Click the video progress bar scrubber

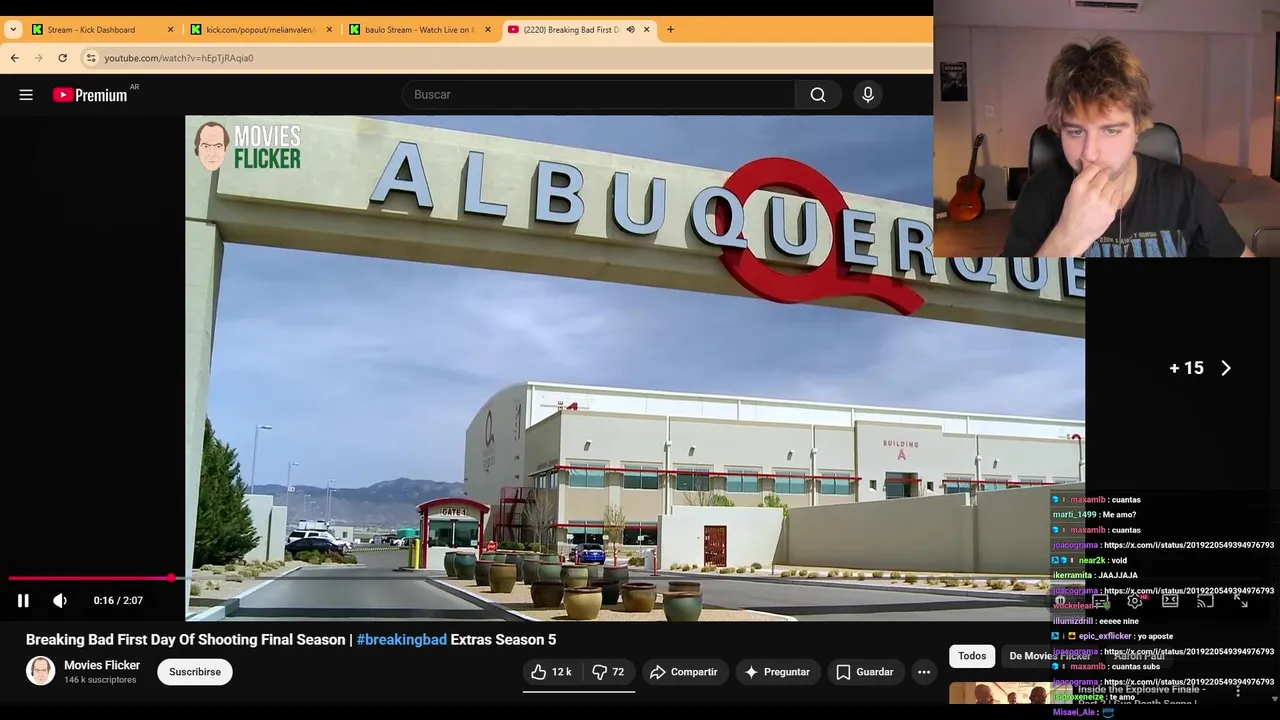point(172,578)
